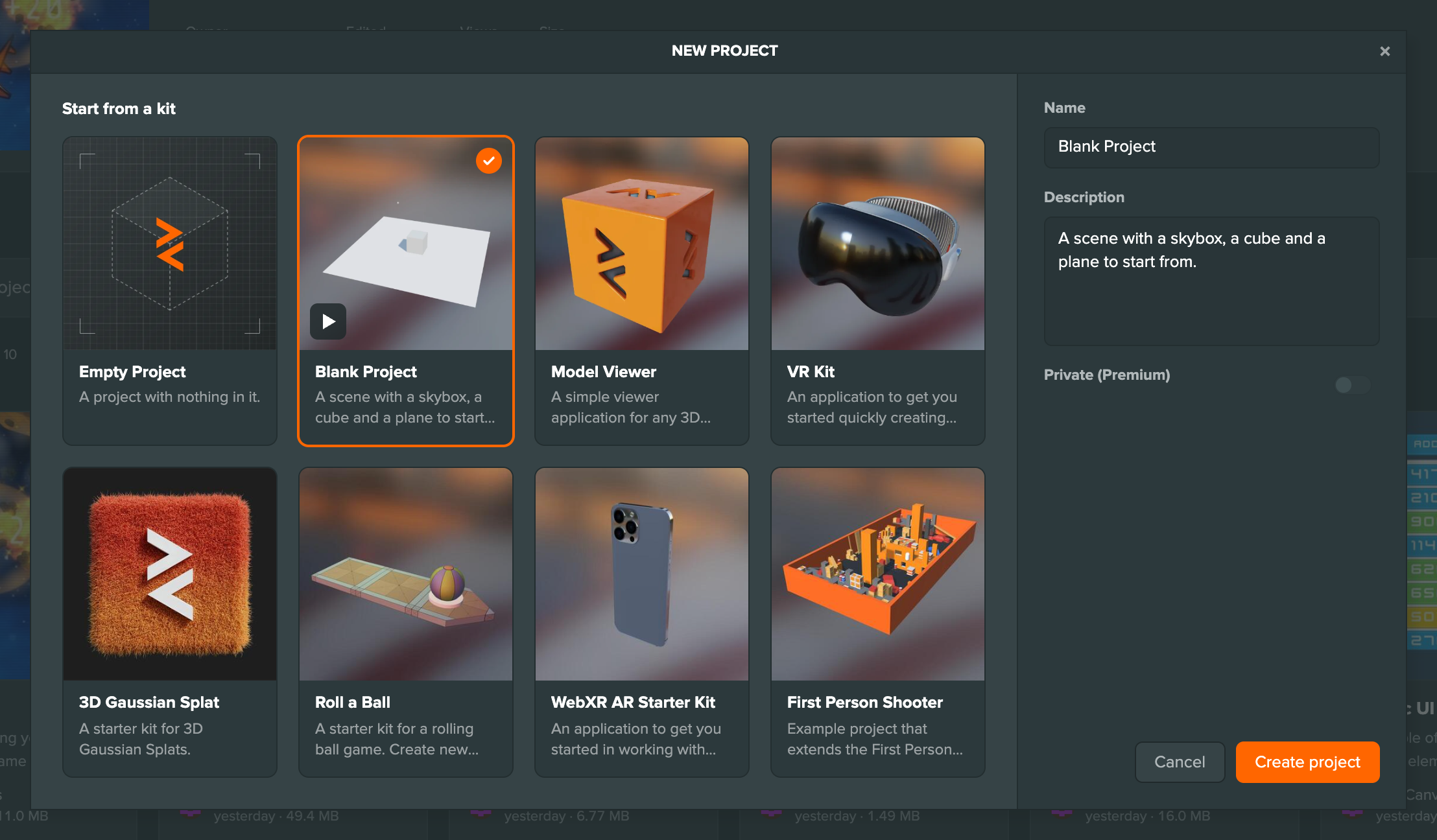
Task: Click the First Person Shooter title
Action: tap(865, 703)
